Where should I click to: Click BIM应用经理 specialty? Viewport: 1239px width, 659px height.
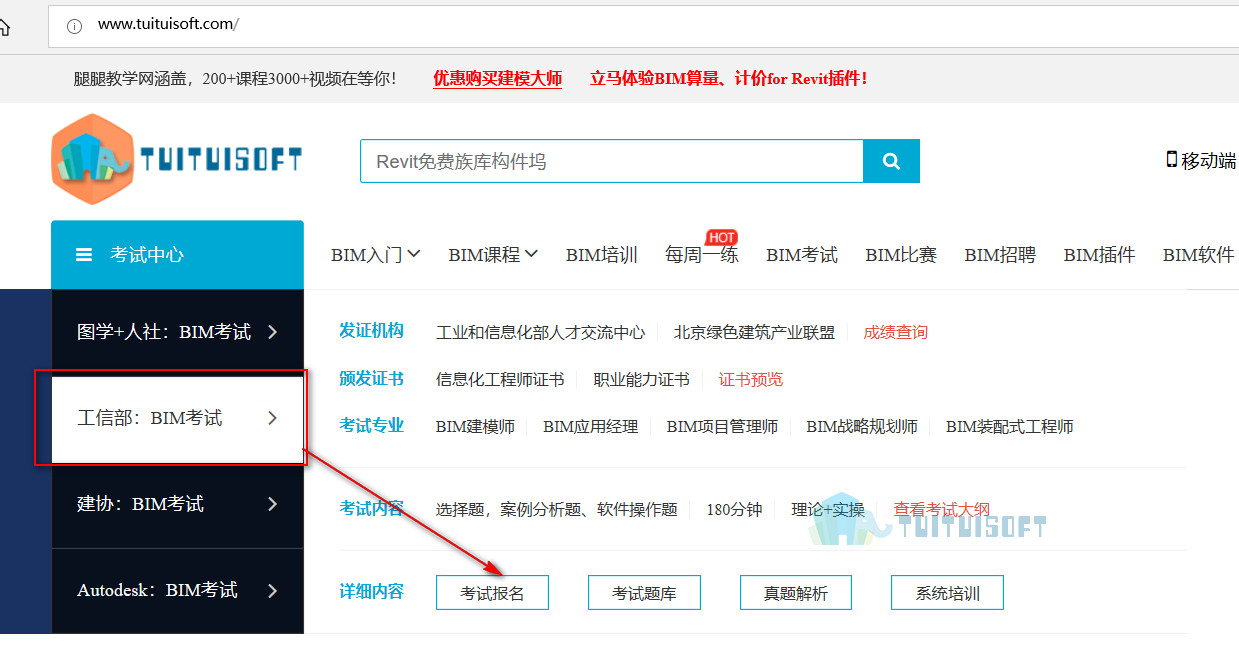(x=591, y=426)
